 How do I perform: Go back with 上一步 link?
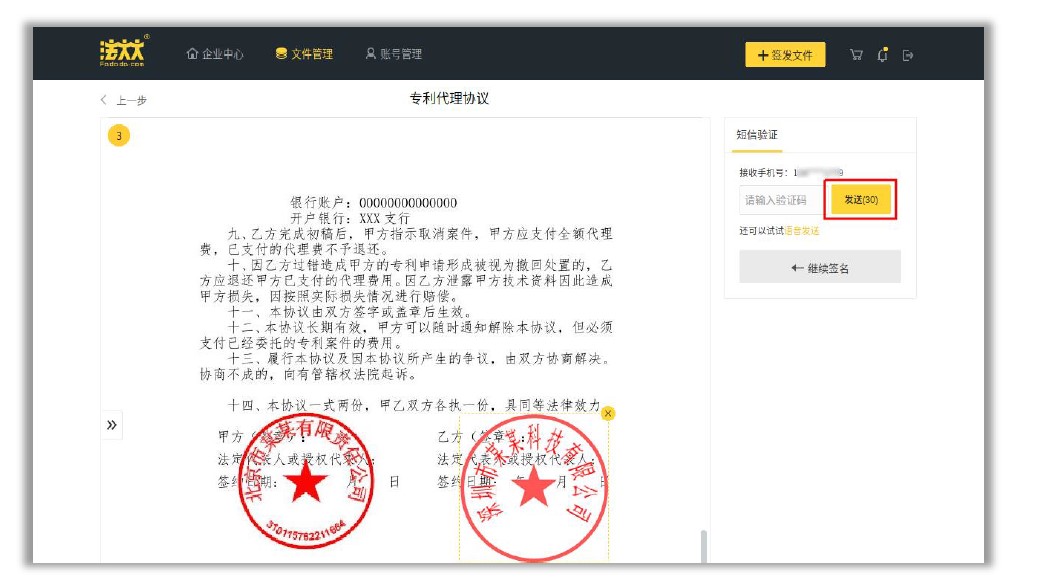pos(124,100)
